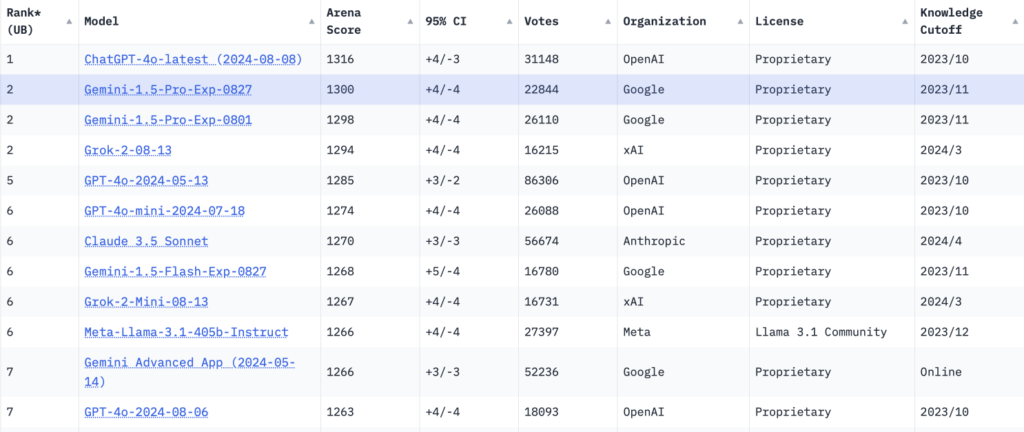Viewport: 1024px width, 432px height.
Task: Open Meta-Llama-3.1-405b-Instruct link
Action: [186, 332]
